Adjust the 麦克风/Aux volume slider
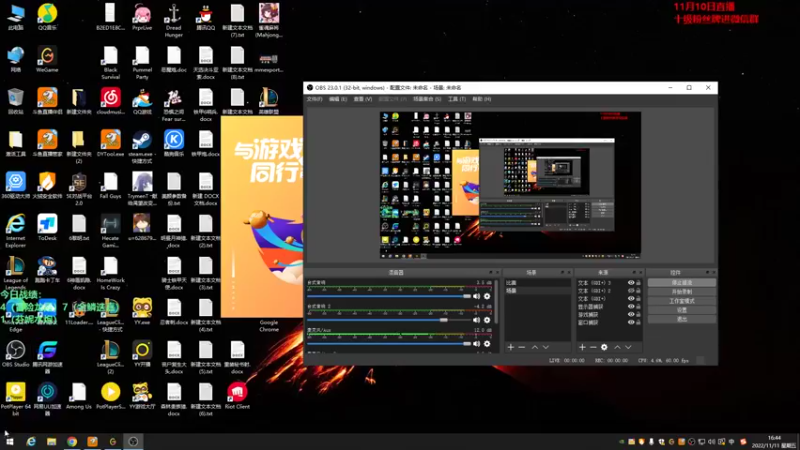The height and width of the screenshot is (450, 800). pos(389,344)
